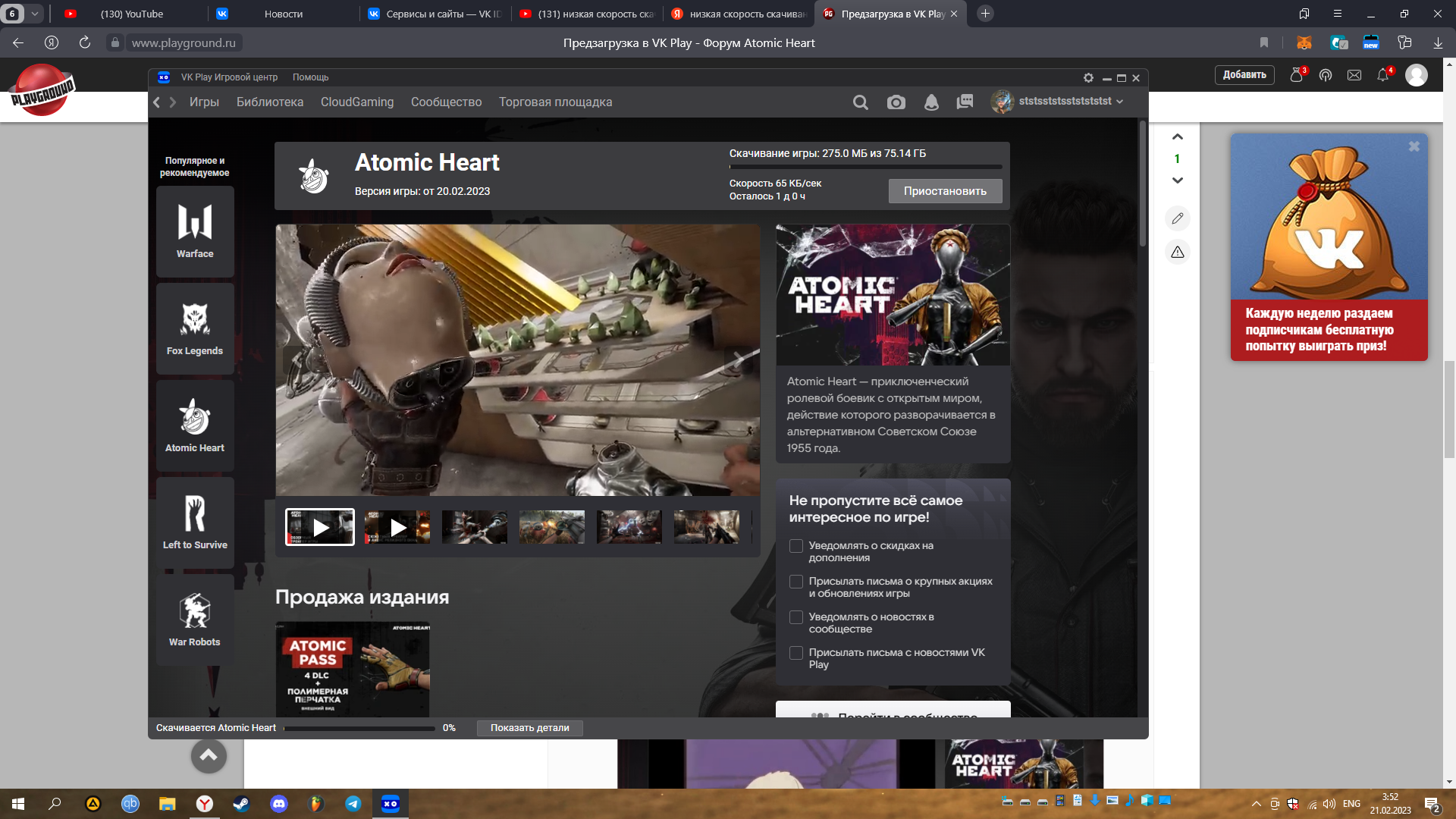Select Warface in the sidebar

pos(195,231)
